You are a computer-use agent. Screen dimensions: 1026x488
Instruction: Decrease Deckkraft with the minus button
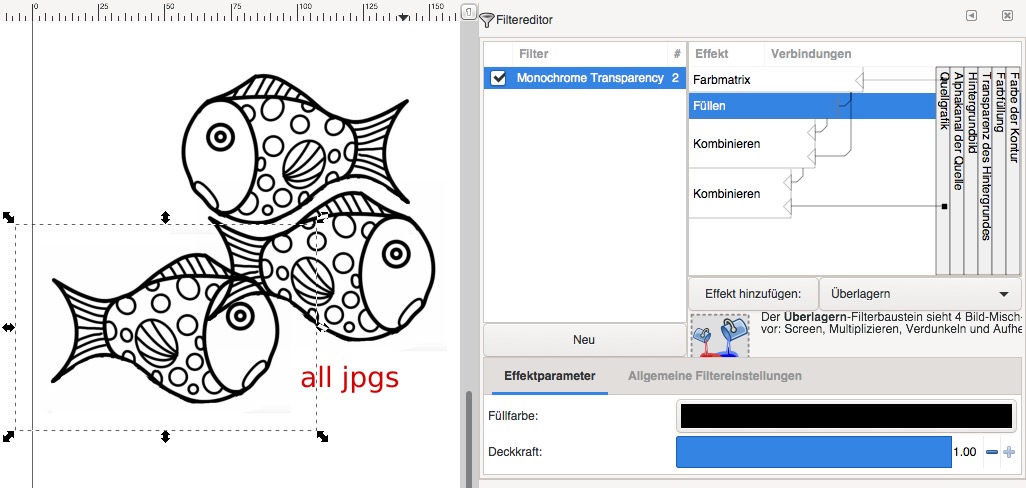991,452
